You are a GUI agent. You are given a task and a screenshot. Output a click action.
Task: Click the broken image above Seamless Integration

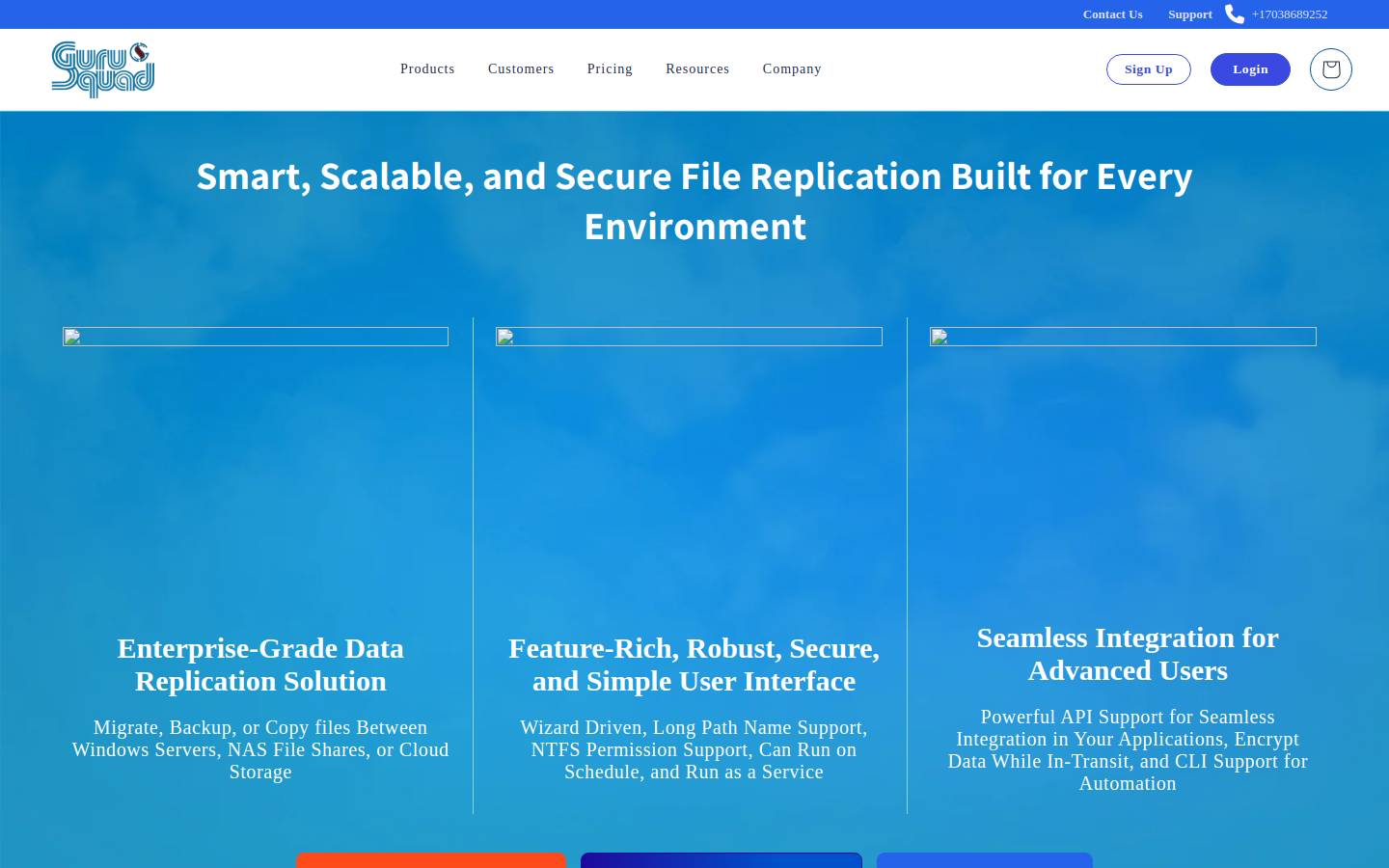[1123, 337]
